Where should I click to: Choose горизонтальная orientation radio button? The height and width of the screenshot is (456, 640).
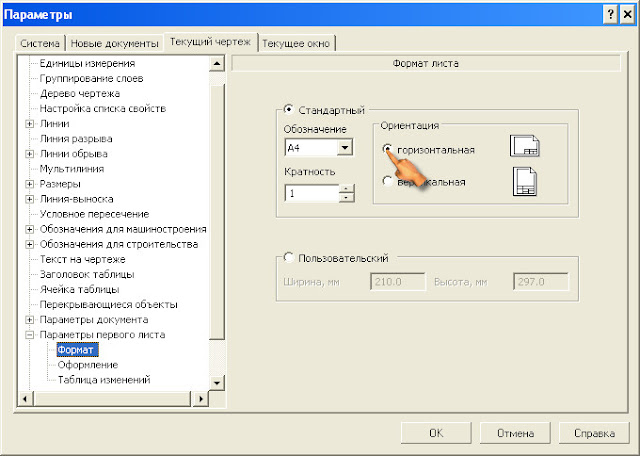pos(387,149)
